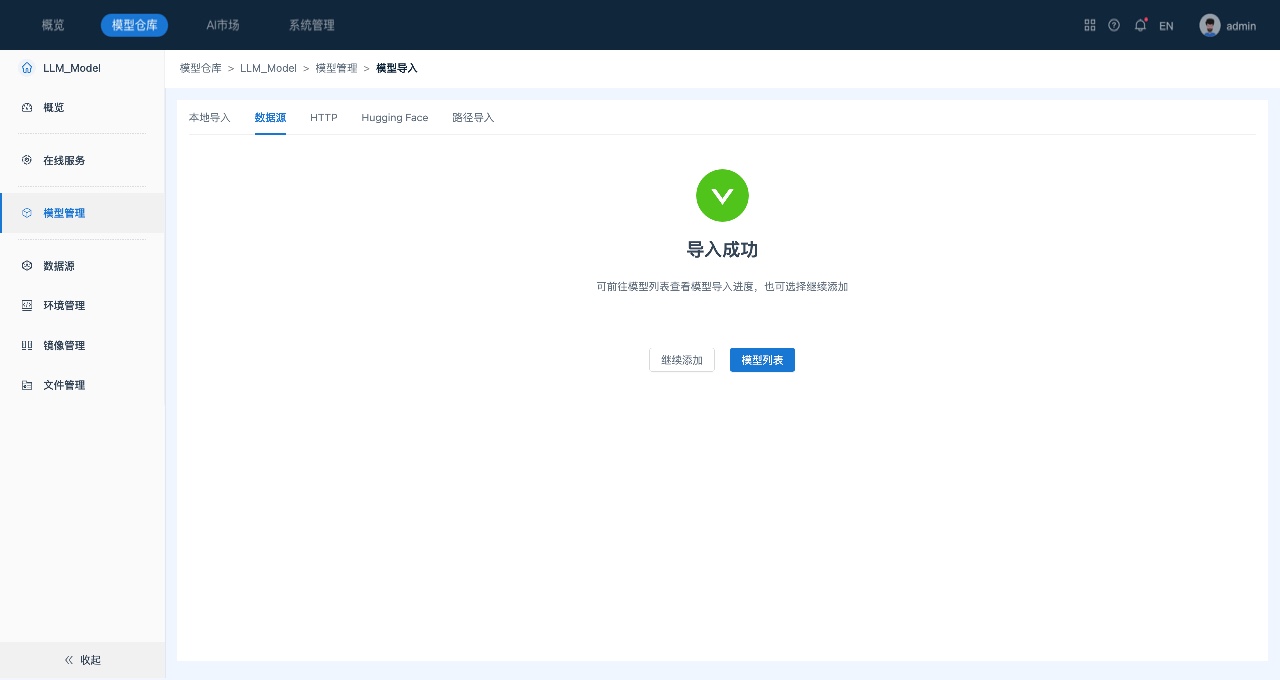This screenshot has height=680, width=1280.
Task: Click the environment management icon in sidebar
Action: [x=27, y=306]
